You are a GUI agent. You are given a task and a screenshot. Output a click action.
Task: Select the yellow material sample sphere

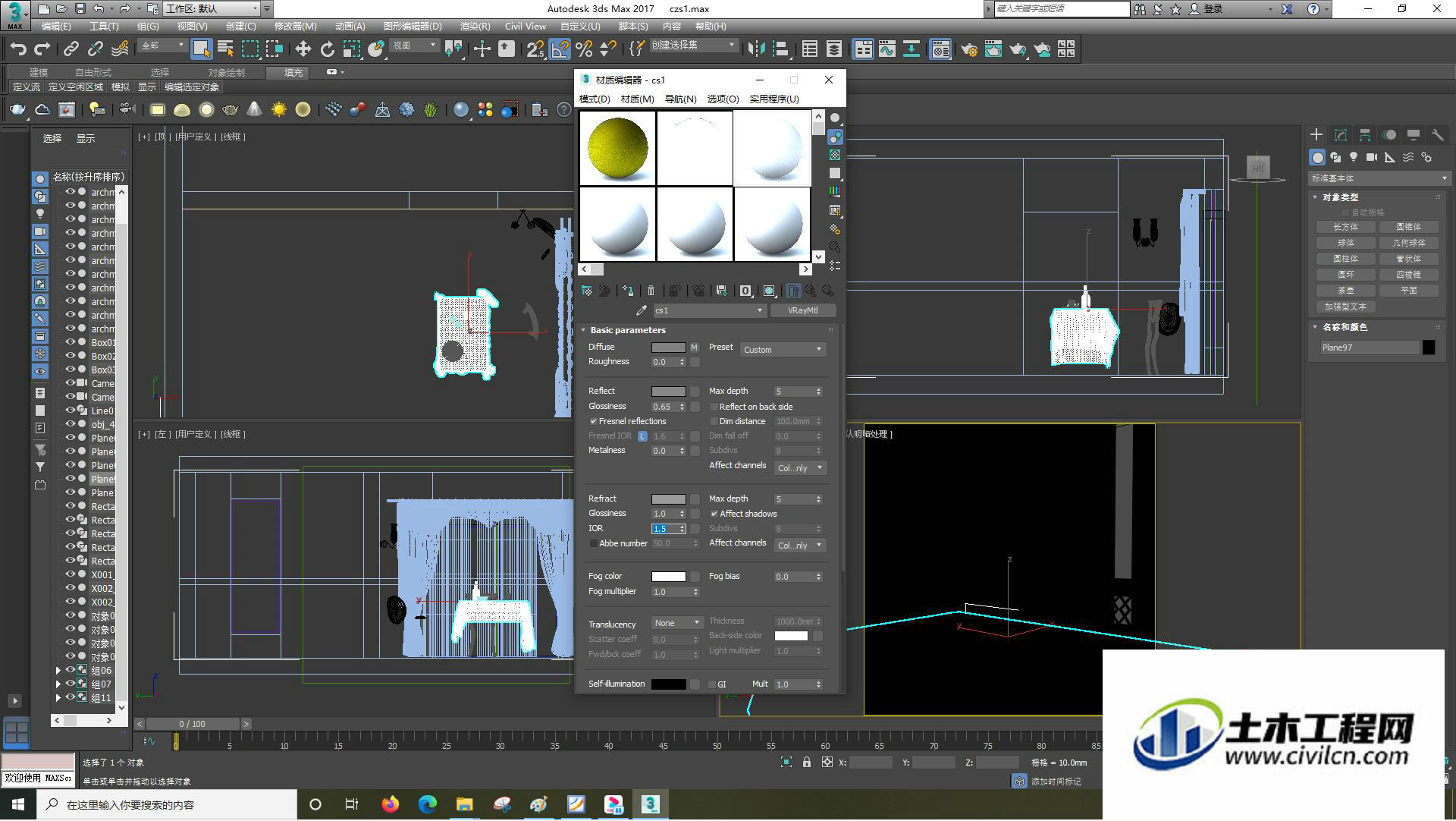618,149
